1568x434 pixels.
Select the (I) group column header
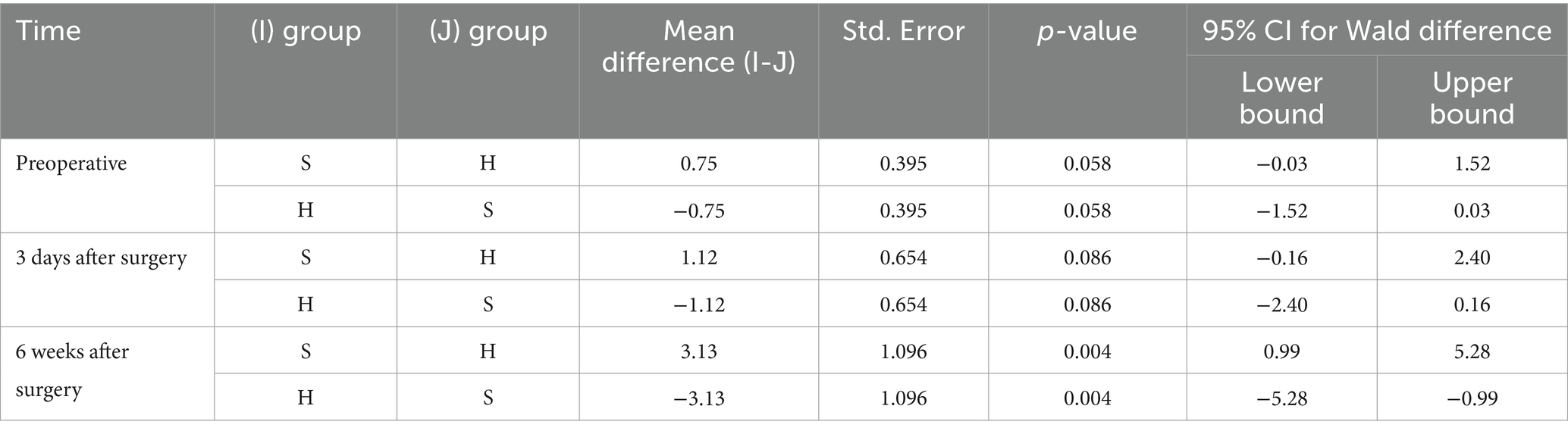pyautogui.click(x=306, y=32)
